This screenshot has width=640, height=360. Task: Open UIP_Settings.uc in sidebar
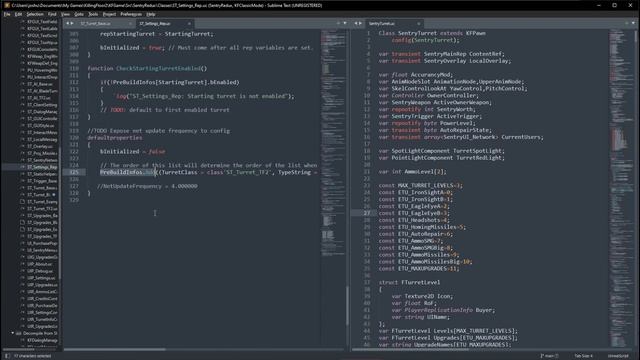(42, 278)
